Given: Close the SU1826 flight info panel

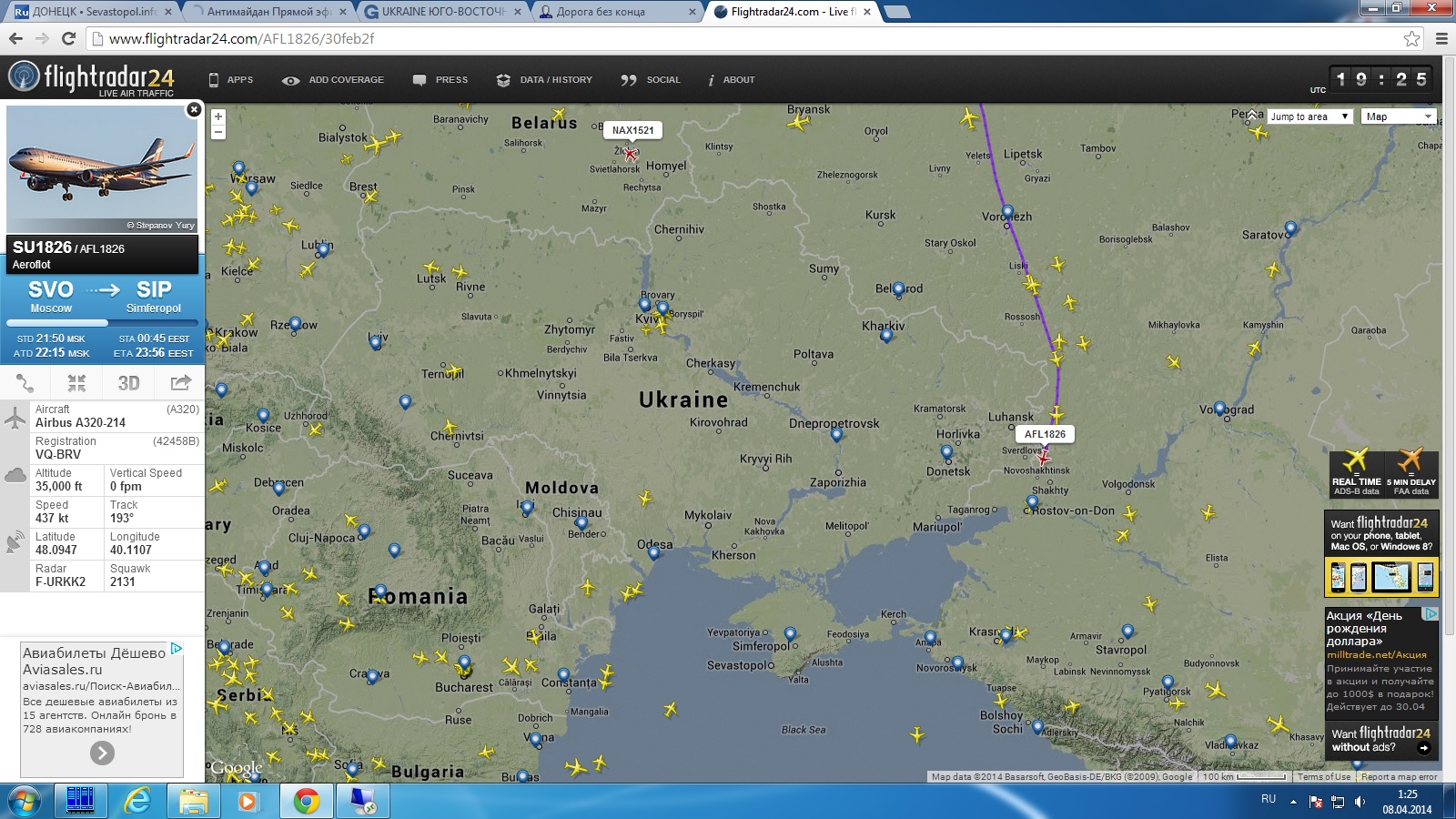Looking at the screenshot, I should tap(193, 109).
